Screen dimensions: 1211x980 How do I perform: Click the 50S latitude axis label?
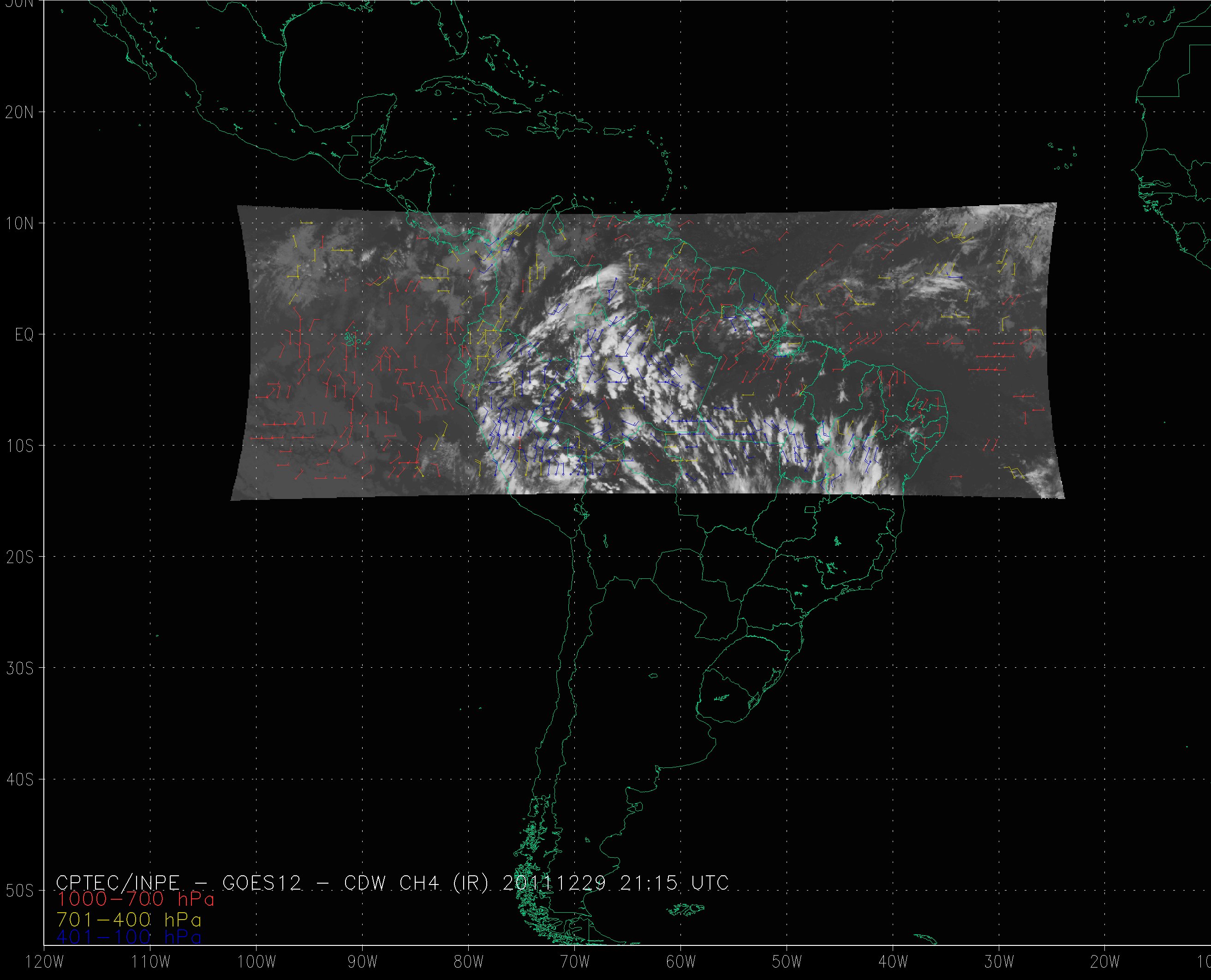[19, 891]
